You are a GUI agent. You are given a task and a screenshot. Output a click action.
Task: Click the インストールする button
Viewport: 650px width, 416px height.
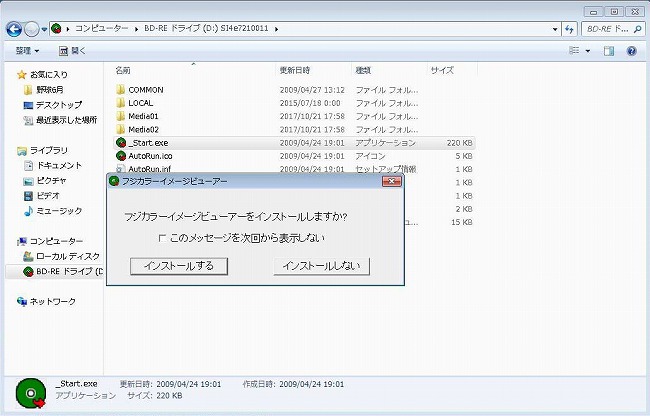pyautogui.click(x=179, y=266)
